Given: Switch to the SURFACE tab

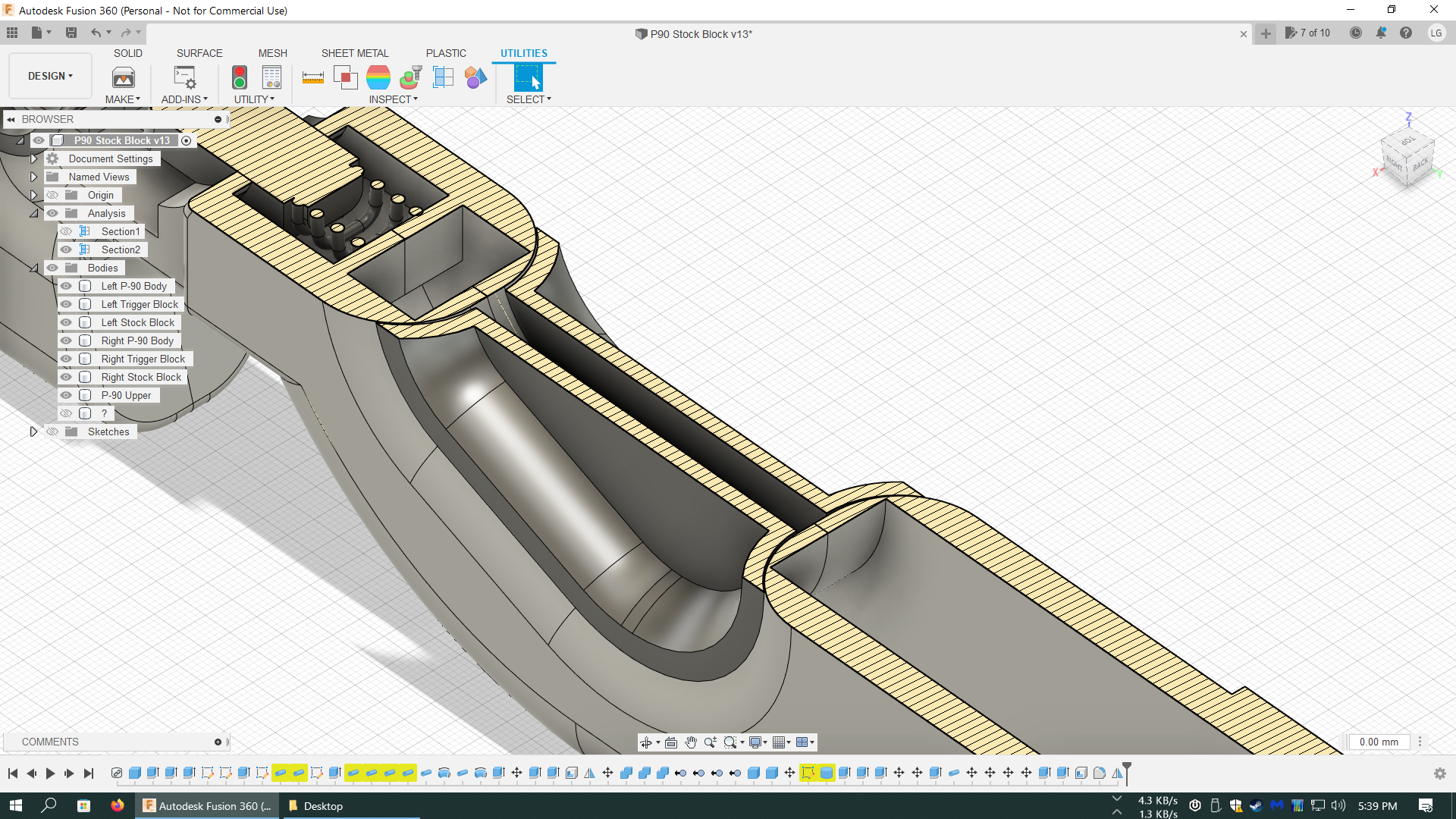Looking at the screenshot, I should 199,53.
